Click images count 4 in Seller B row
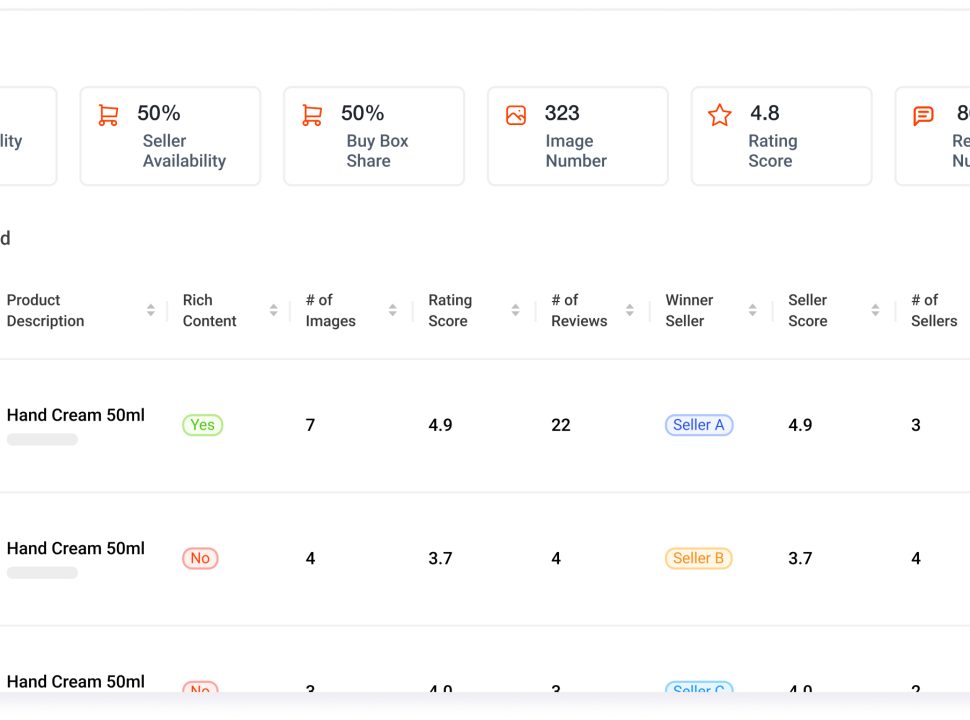 pyautogui.click(x=310, y=559)
